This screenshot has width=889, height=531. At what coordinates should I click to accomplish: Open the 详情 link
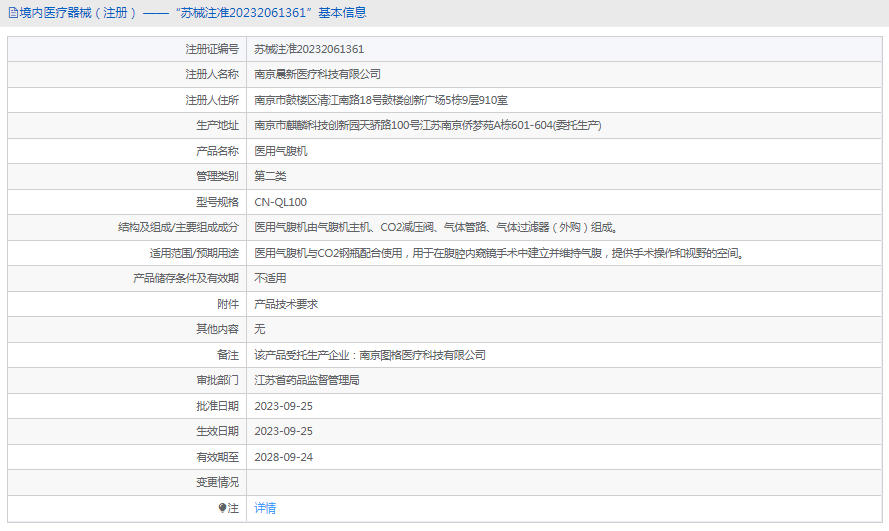[265, 508]
